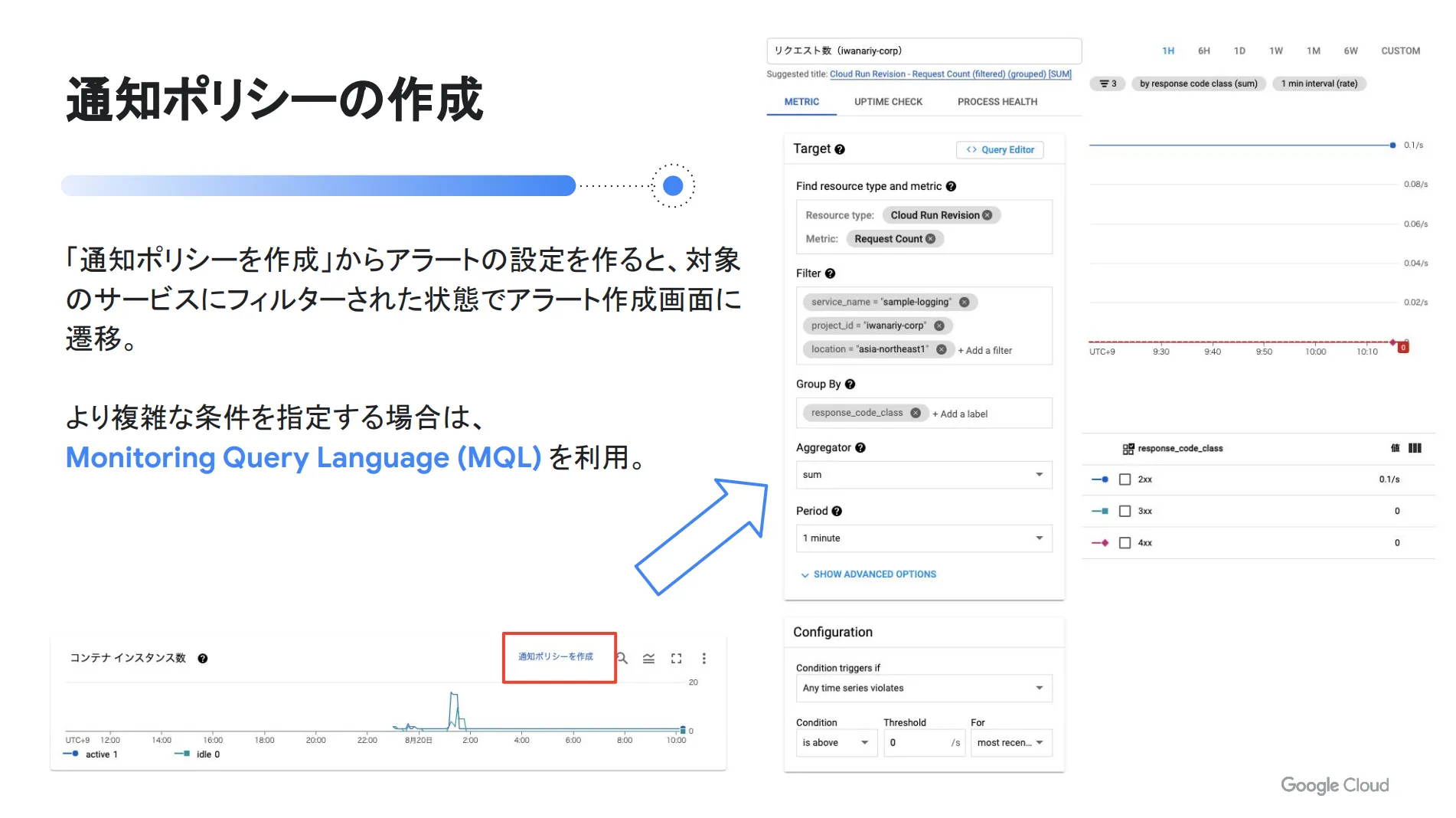Click the column view icon in legend header
Screen dimensions: 1456x818
pos(1415,448)
